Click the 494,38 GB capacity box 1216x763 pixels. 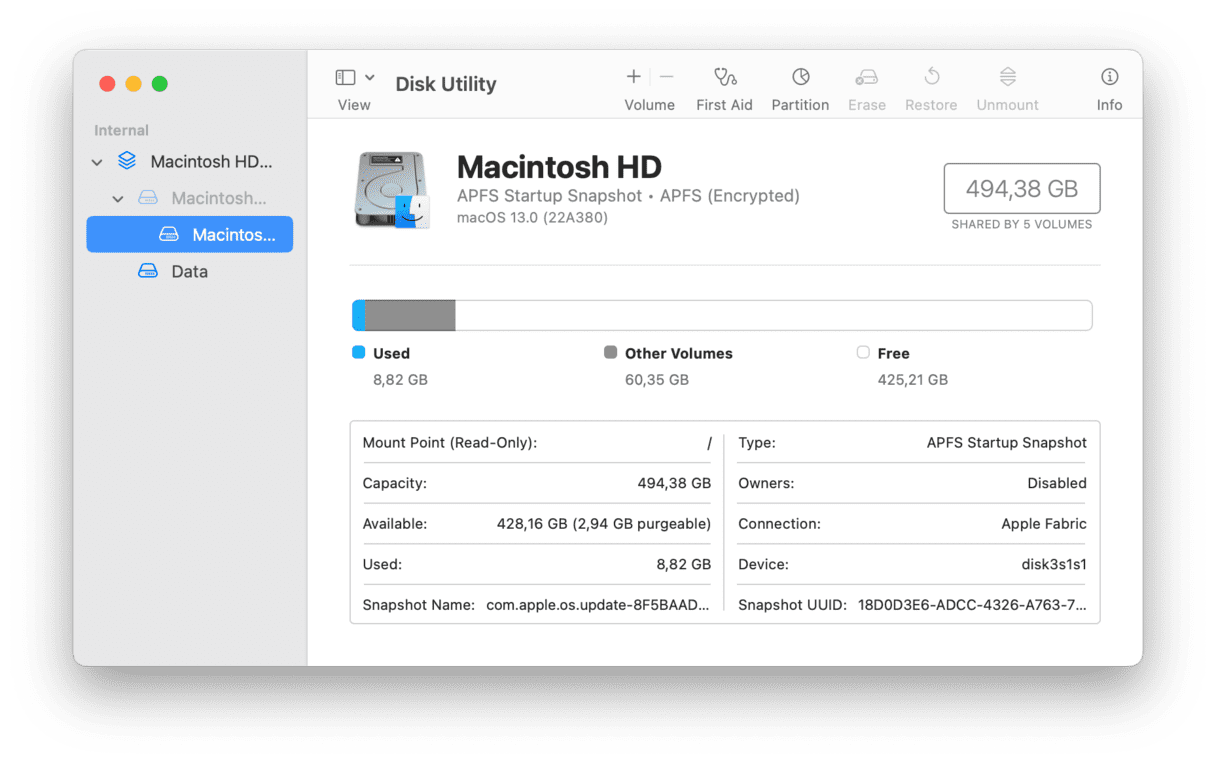(x=1021, y=189)
